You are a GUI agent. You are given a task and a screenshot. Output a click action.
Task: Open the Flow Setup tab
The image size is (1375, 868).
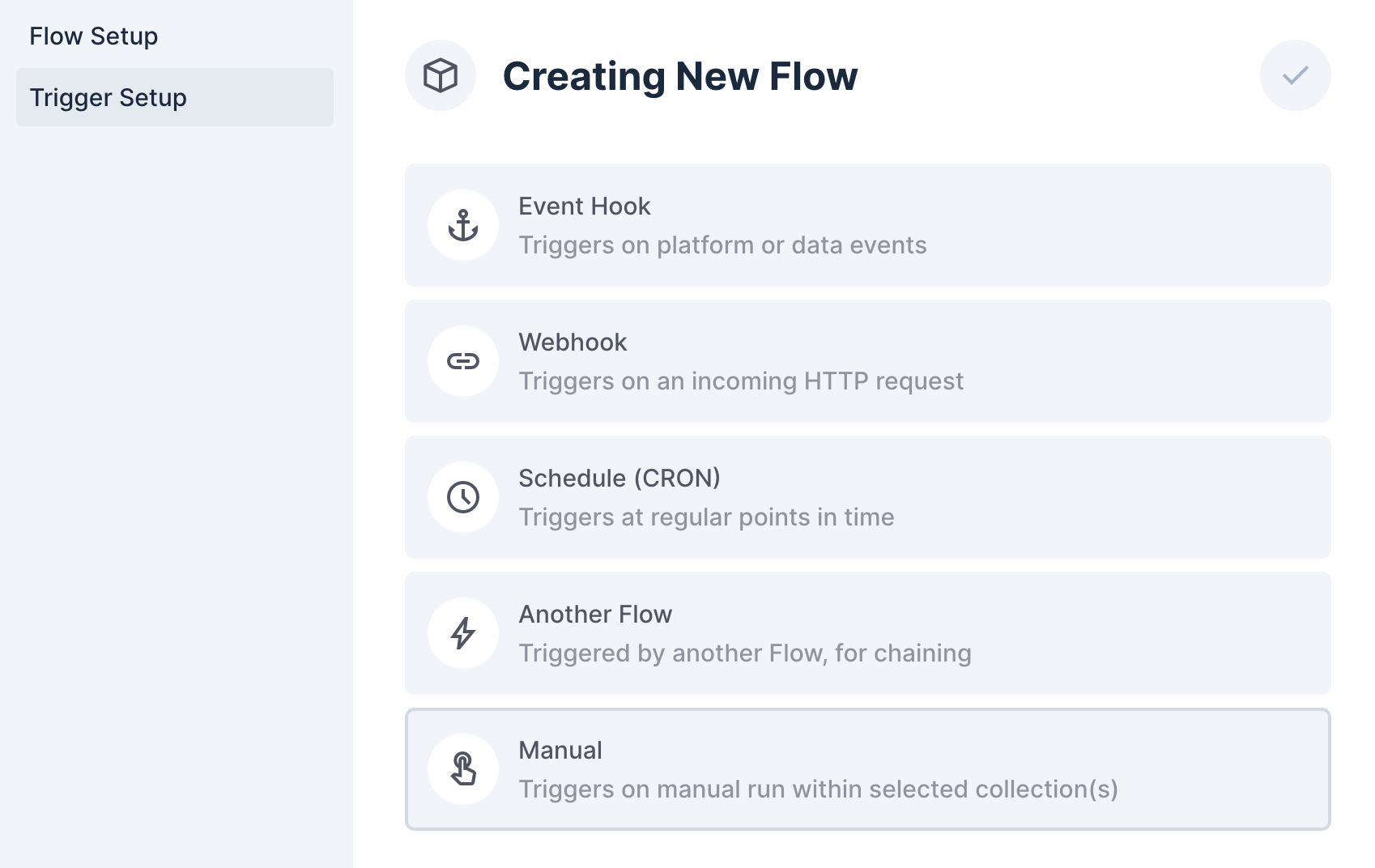point(94,36)
